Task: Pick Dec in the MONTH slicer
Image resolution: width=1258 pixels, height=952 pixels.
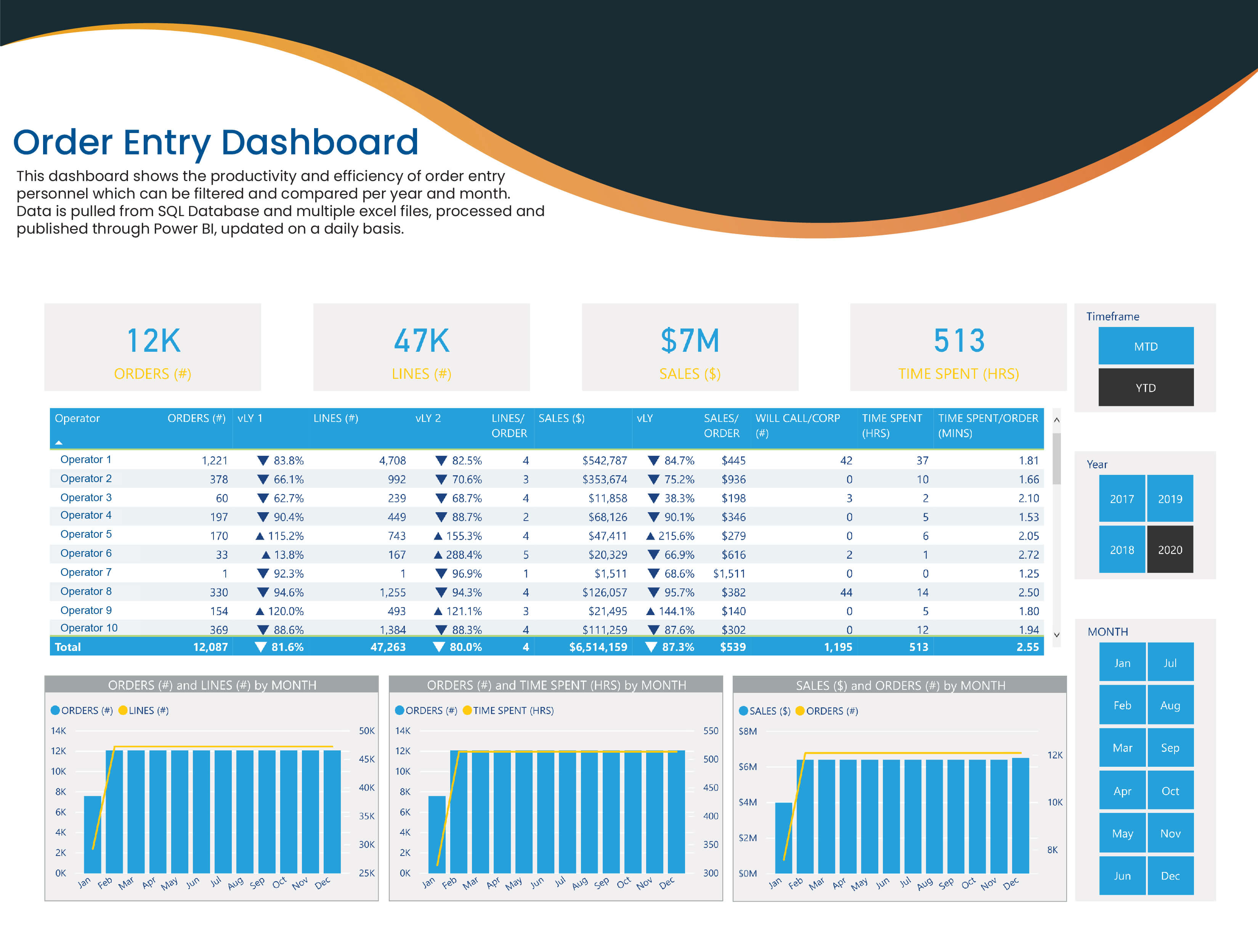Action: [x=1170, y=876]
